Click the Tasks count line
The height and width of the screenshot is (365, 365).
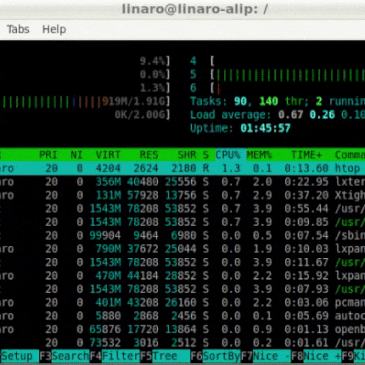[x=277, y=101]
